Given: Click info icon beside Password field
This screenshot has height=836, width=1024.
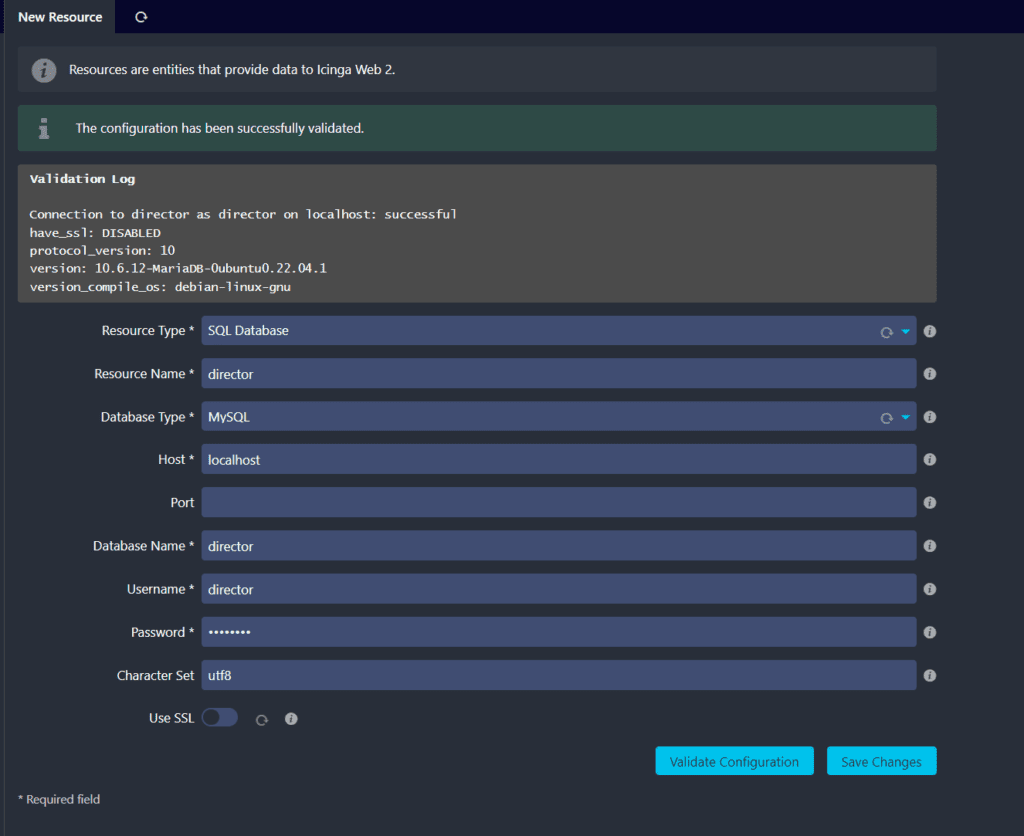Looking at the screenshot, I should tap(929, 632).
